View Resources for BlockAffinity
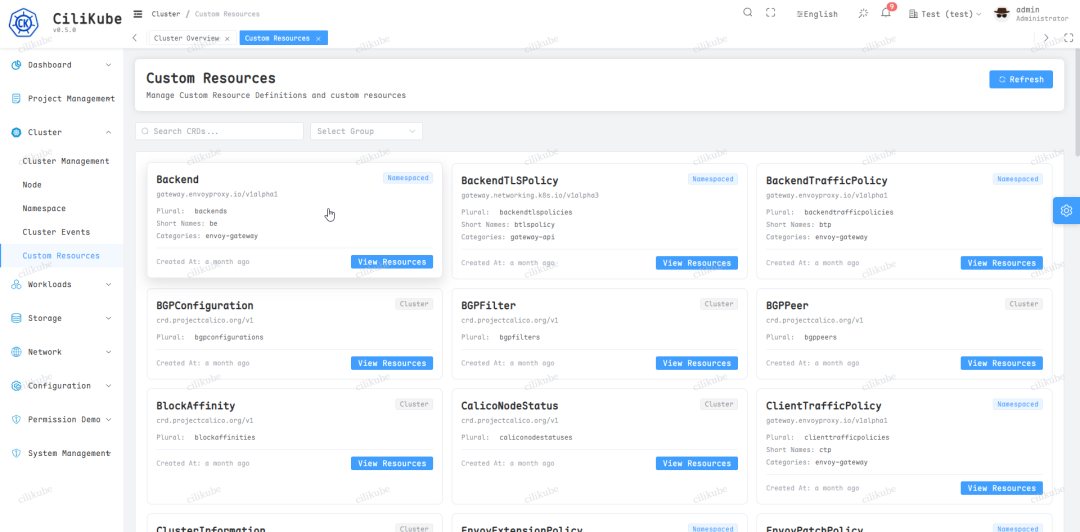 [392, 463]
